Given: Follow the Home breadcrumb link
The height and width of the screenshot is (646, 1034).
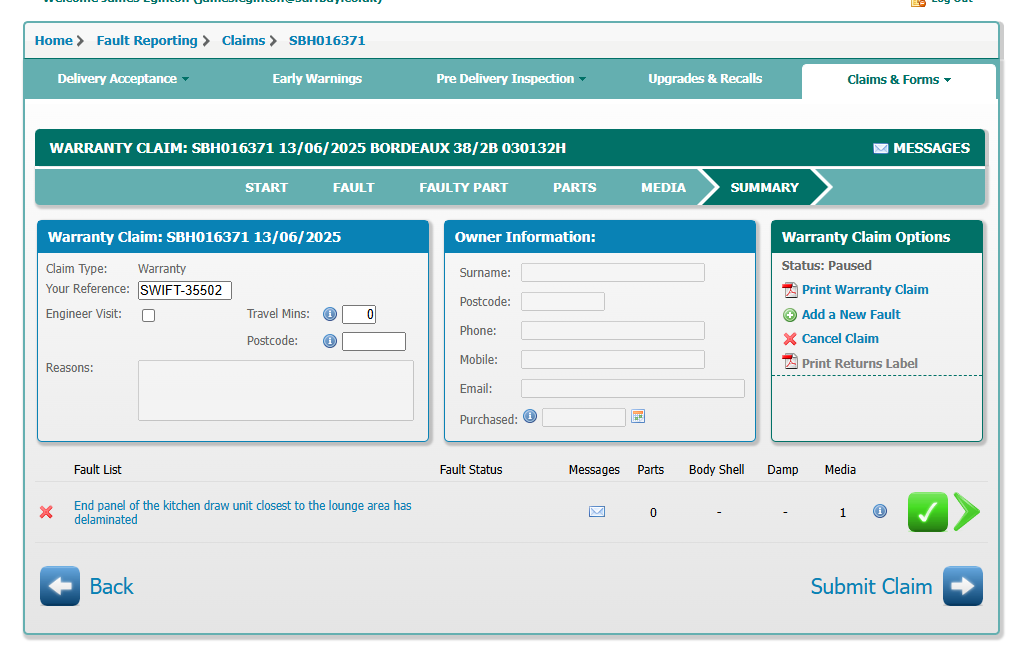Looking at the screenshot, I should 53,41.
